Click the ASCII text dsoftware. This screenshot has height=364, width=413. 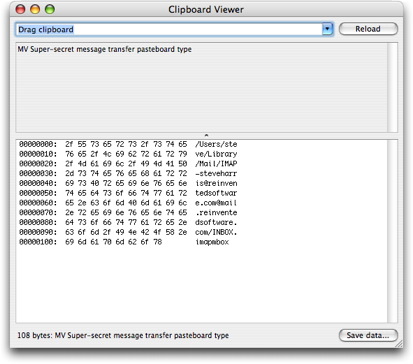(x=216, y=222)
